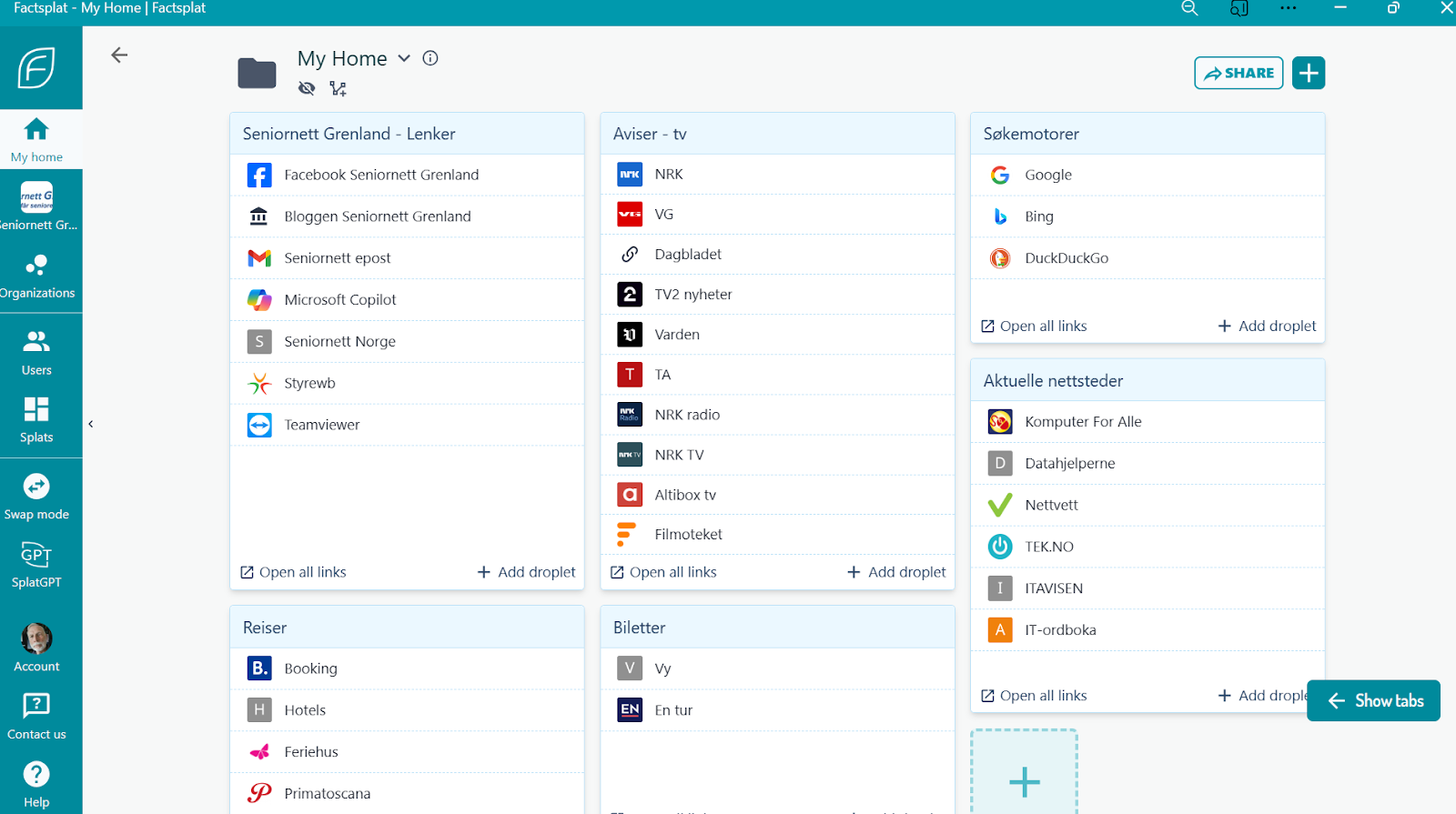The width and height of the screenshot is (1456, 814).
Task: Open Account profile picture
Action: point(36,638)
